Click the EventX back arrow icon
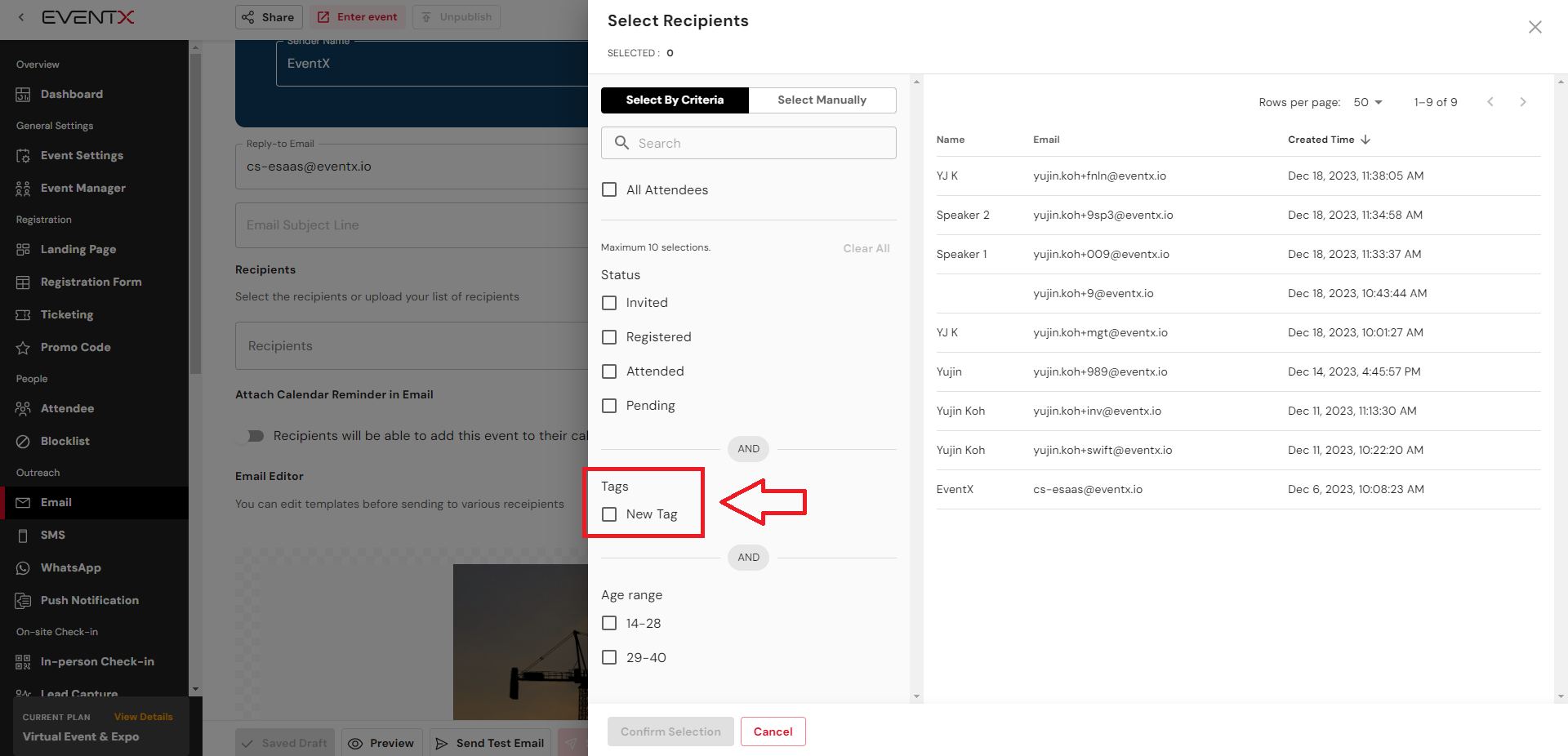 tap(21, 17)
